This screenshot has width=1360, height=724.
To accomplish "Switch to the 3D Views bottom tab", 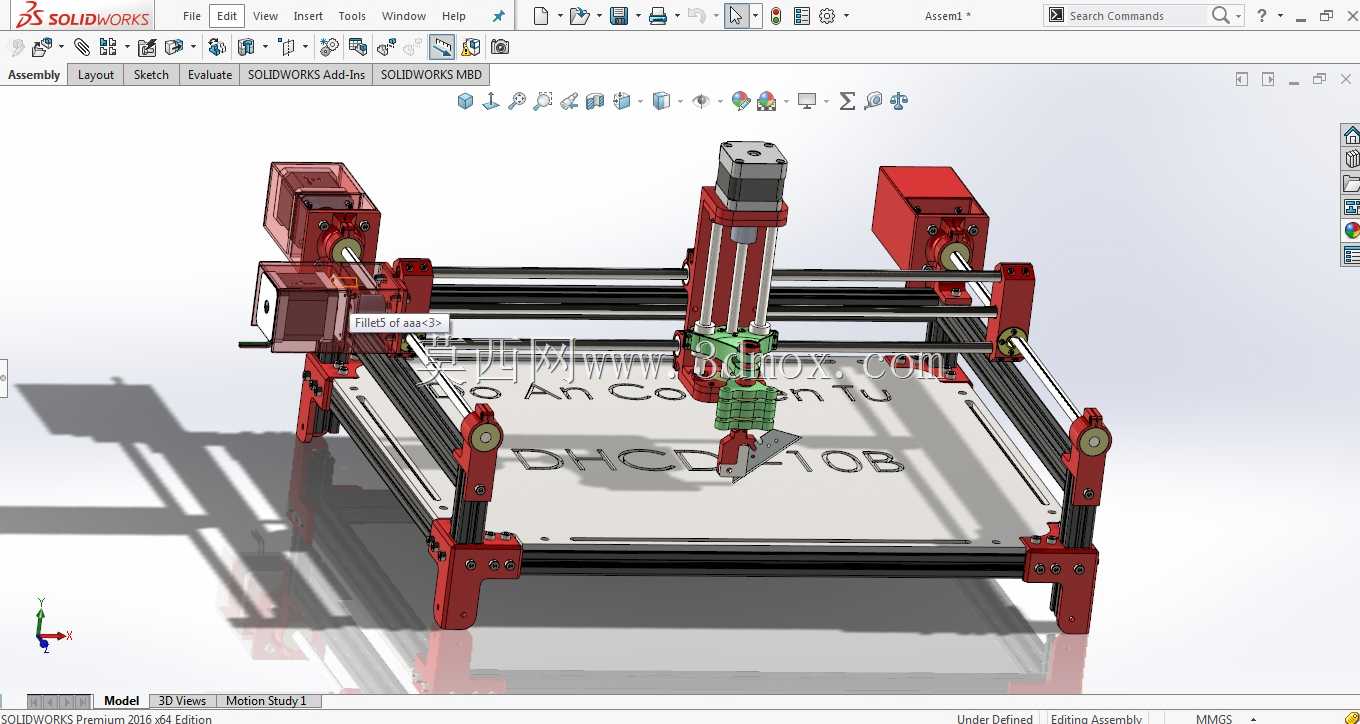I will coord(182,701).
